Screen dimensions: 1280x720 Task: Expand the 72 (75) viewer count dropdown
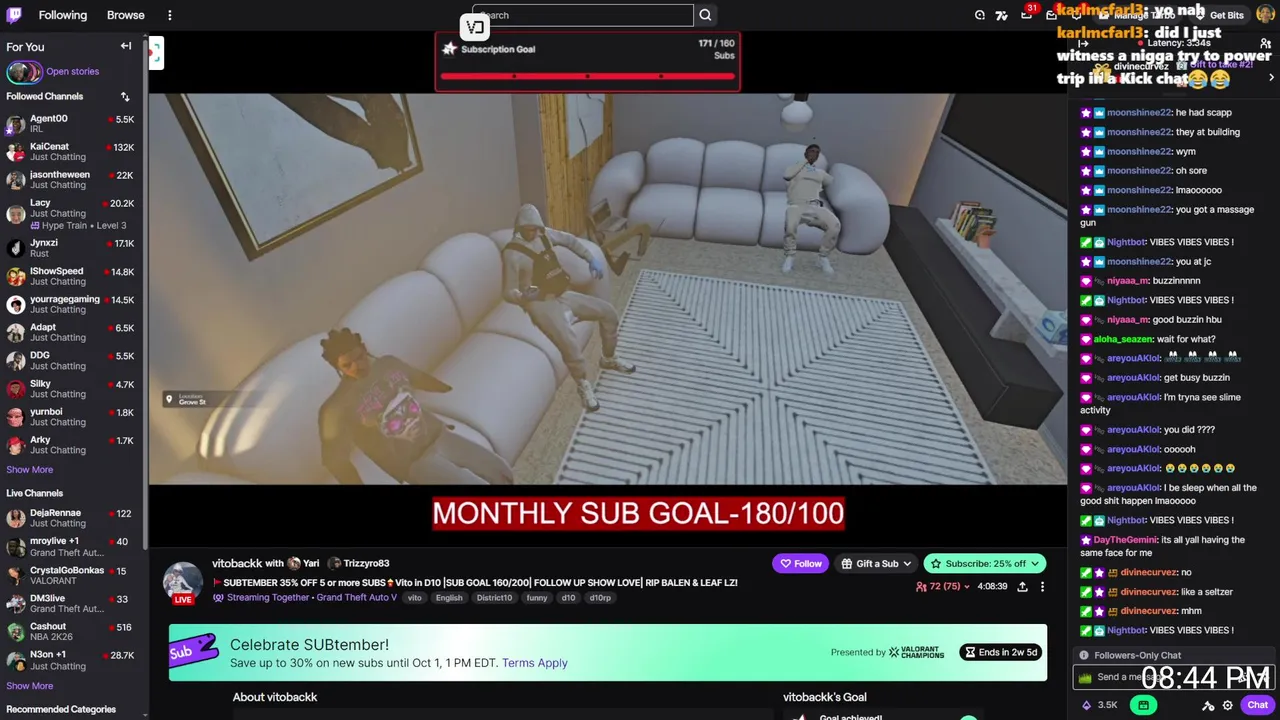click(x=943, y=587)
